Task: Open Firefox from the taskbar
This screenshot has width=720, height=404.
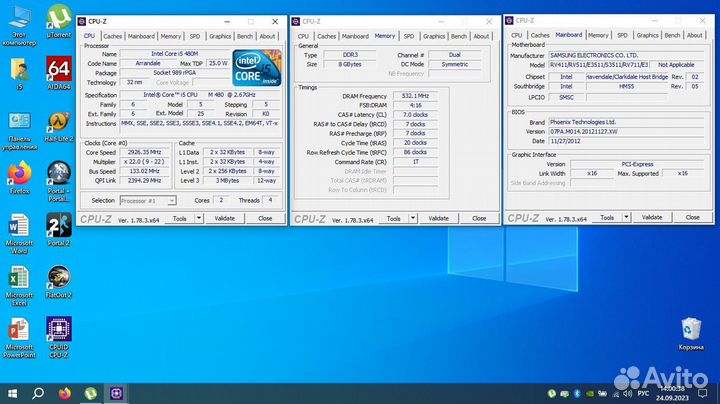Action: (x=65, y=393)
